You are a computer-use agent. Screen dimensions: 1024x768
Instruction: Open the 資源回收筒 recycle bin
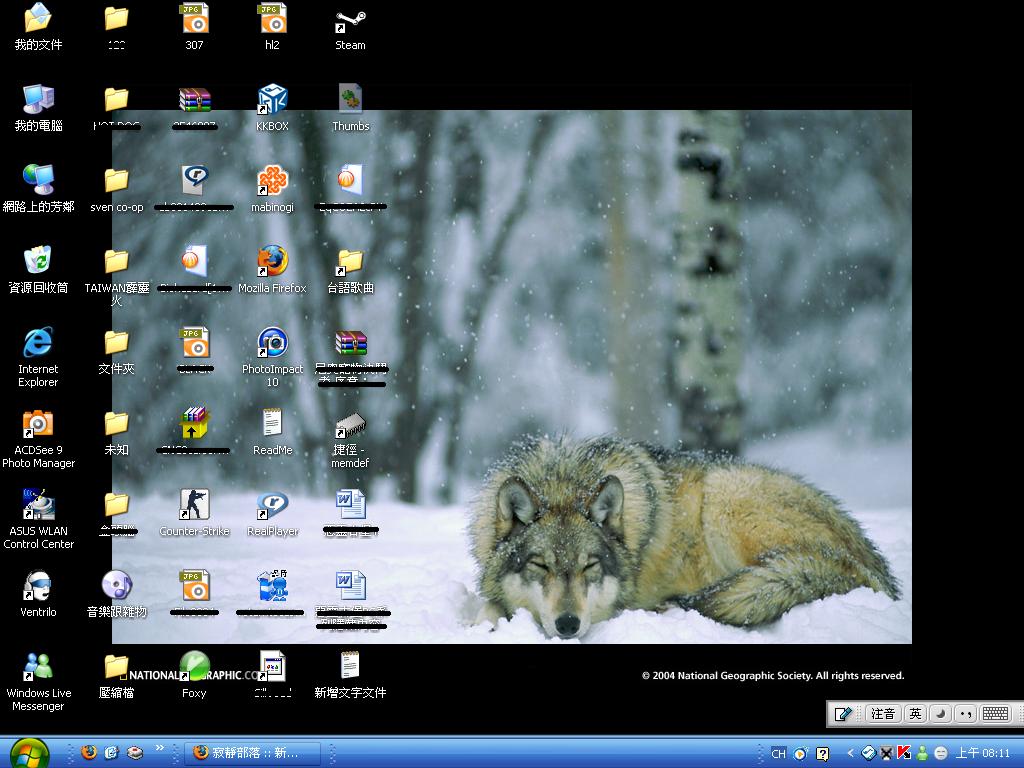pyautogui.click(x=38, y=270)
